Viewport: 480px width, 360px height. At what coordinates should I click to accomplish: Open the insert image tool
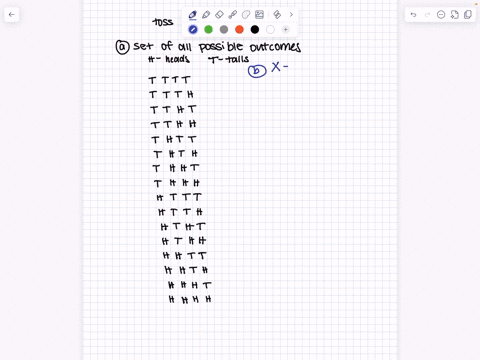point(259,15)
